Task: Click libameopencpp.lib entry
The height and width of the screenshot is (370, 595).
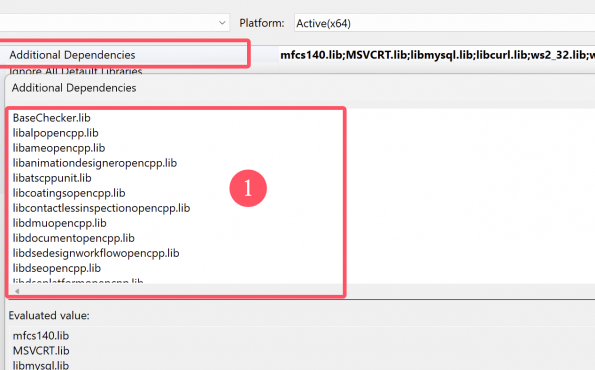Action: click(x=59, y=148)
